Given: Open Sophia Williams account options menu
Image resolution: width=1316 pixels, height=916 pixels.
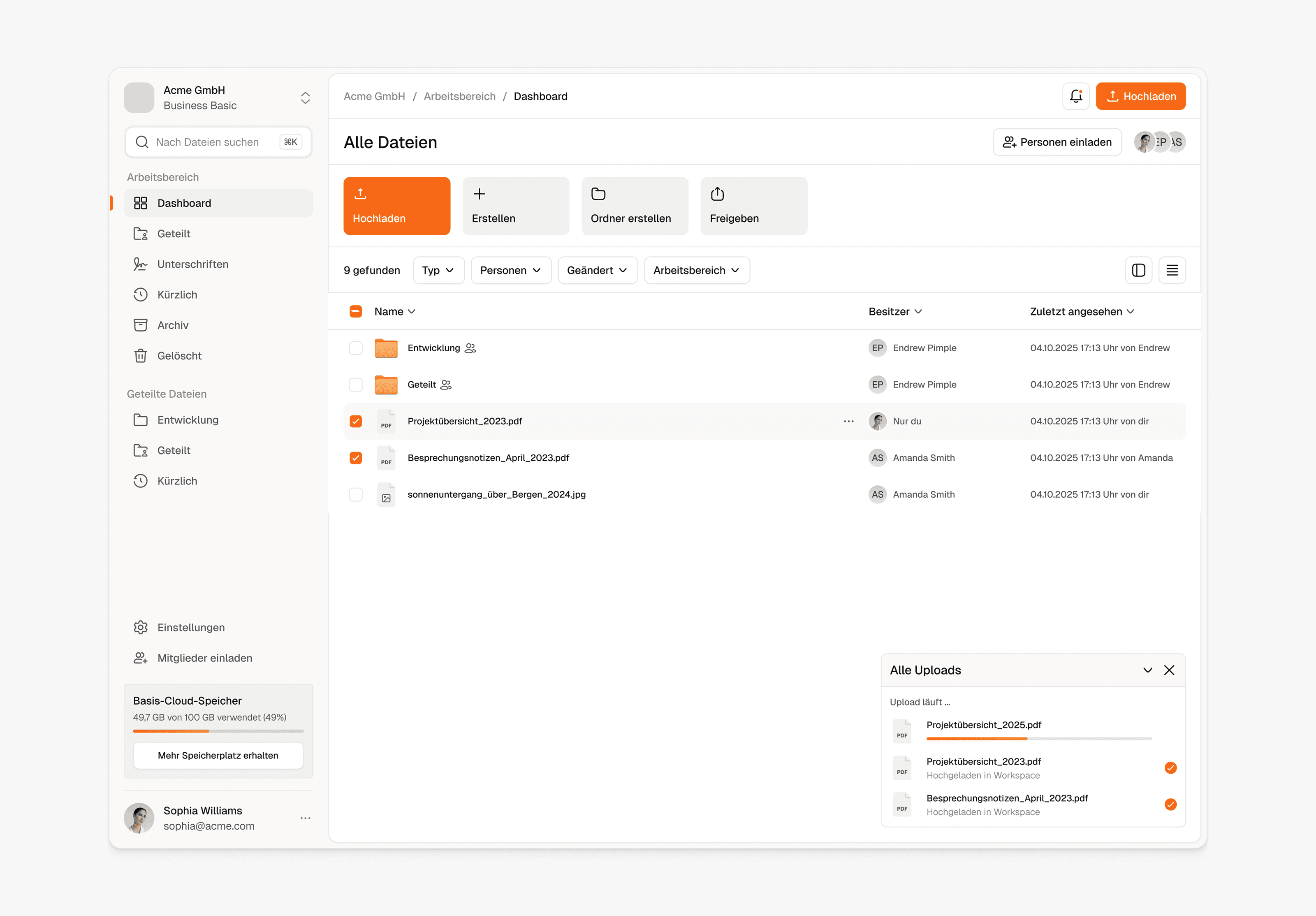Looking at the screenshot, I should 305,818.
